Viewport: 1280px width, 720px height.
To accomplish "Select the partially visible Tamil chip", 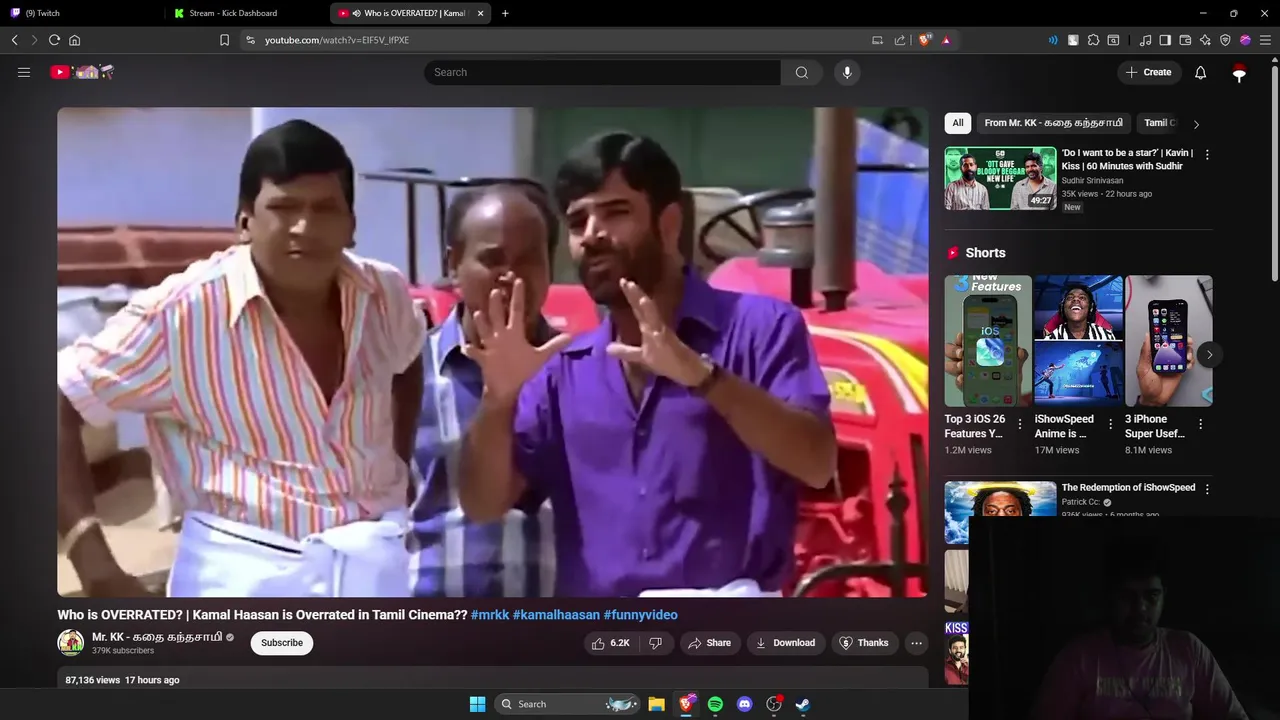I will tap(1160, 123).
